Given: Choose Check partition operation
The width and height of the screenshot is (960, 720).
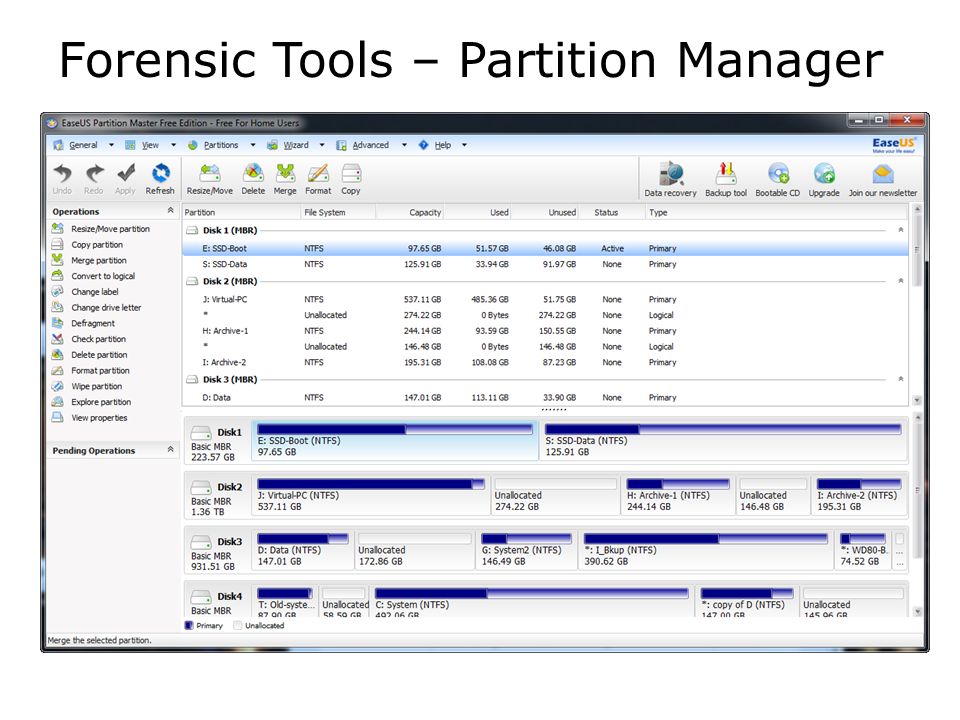Looking at the screenshot, I should point(98,339).
